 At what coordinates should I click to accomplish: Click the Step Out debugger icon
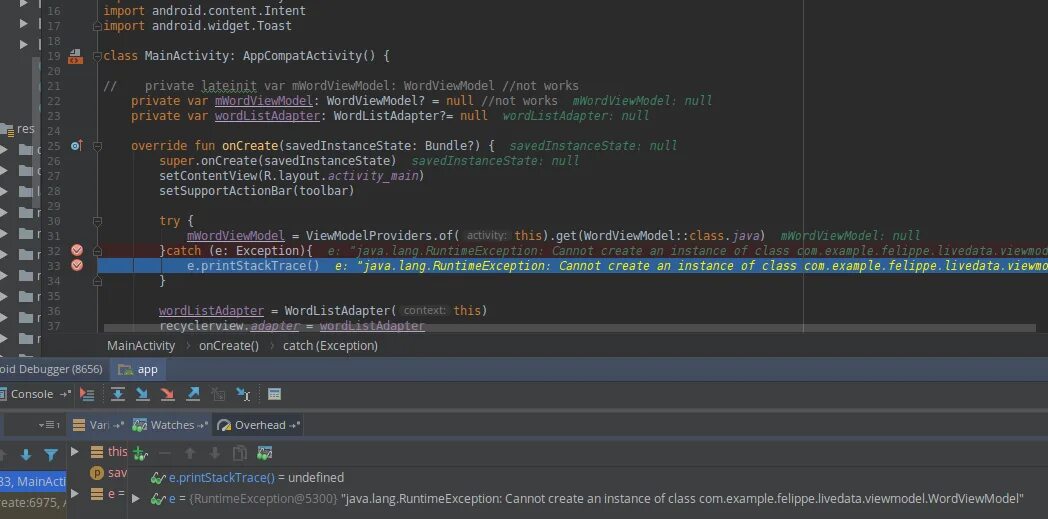pos(192,394)
